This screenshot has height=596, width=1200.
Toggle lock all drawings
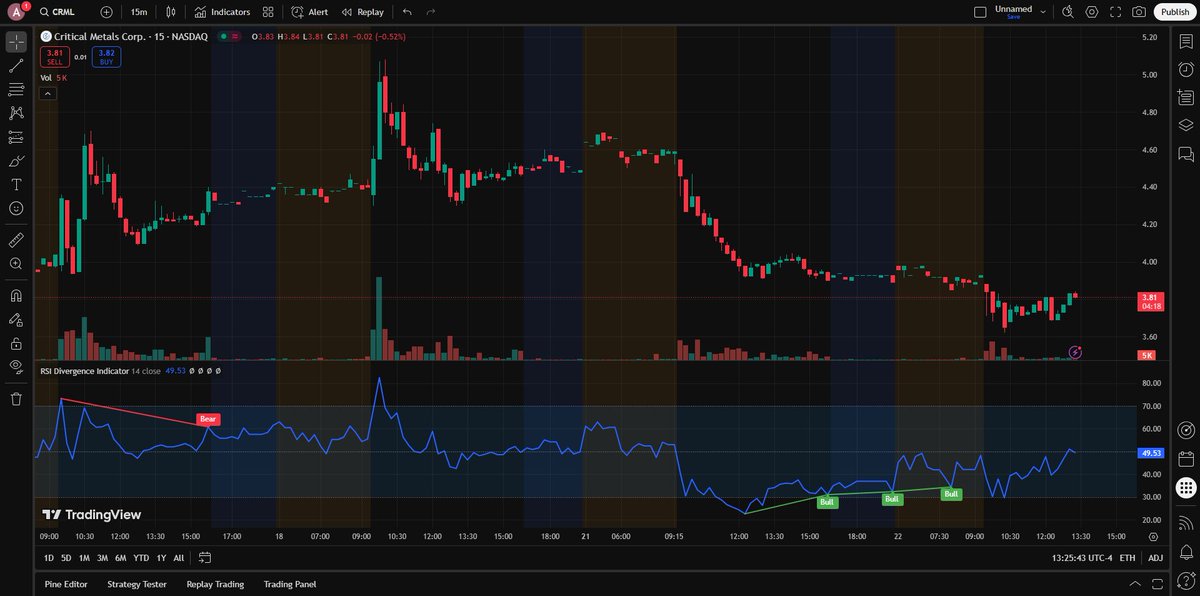coord(16,343)
